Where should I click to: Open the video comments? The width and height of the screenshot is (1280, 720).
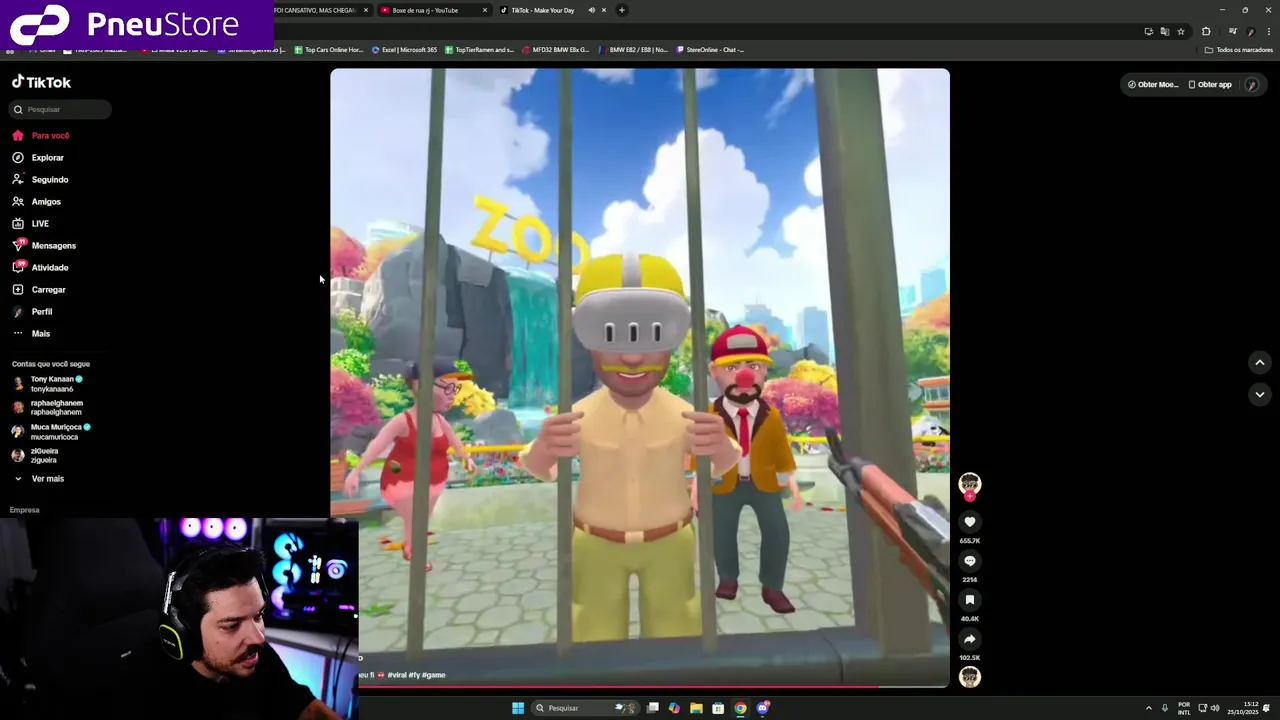[969, 561]
